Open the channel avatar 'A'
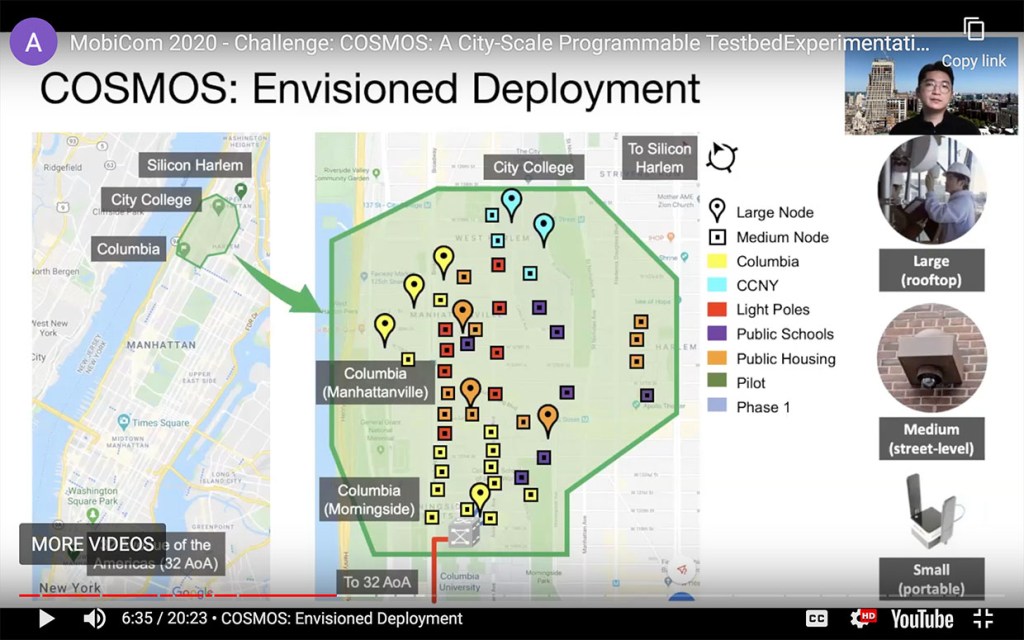 pos(34,43)
